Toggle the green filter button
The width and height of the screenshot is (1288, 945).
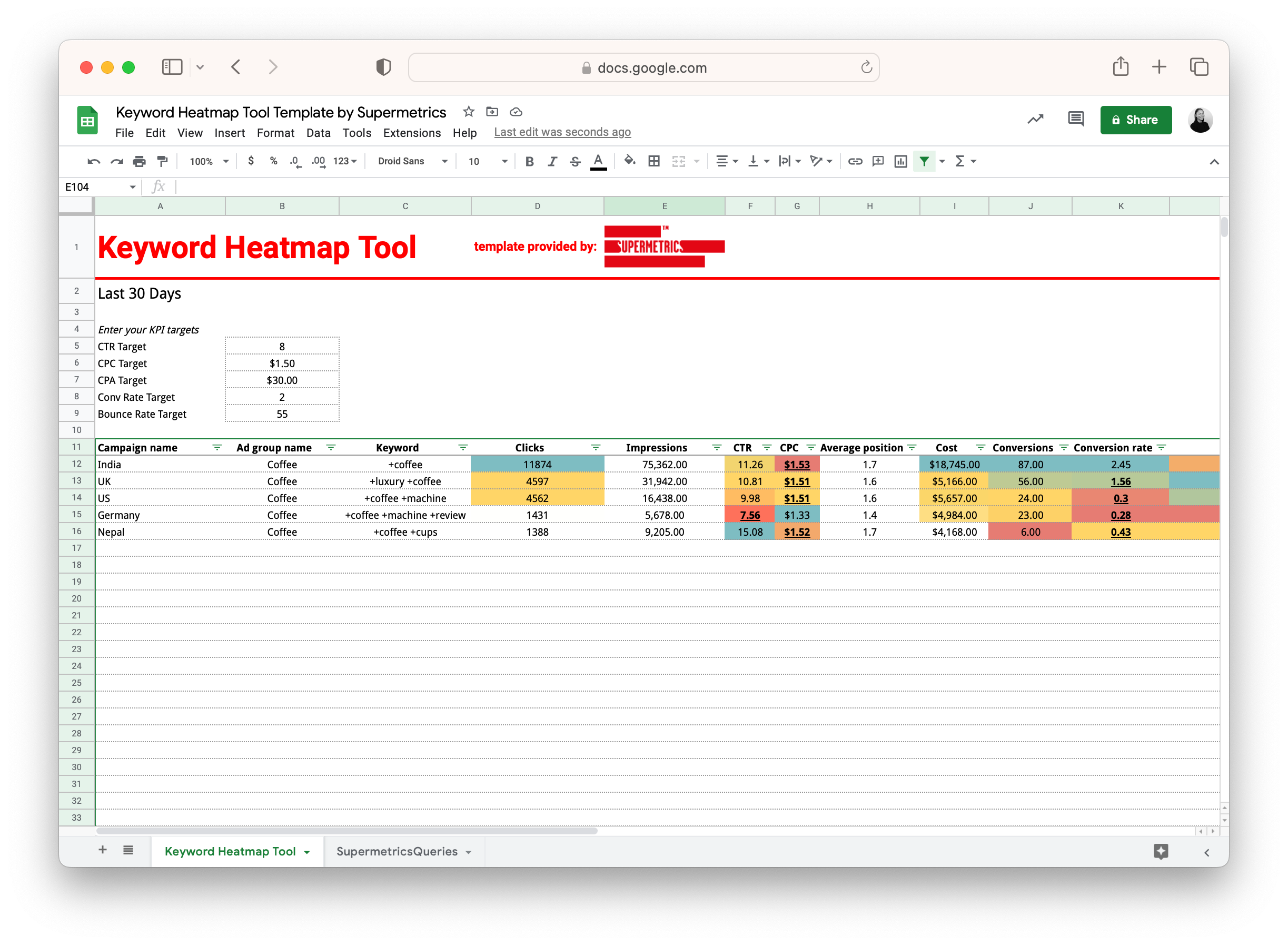[x=924, y=161]
